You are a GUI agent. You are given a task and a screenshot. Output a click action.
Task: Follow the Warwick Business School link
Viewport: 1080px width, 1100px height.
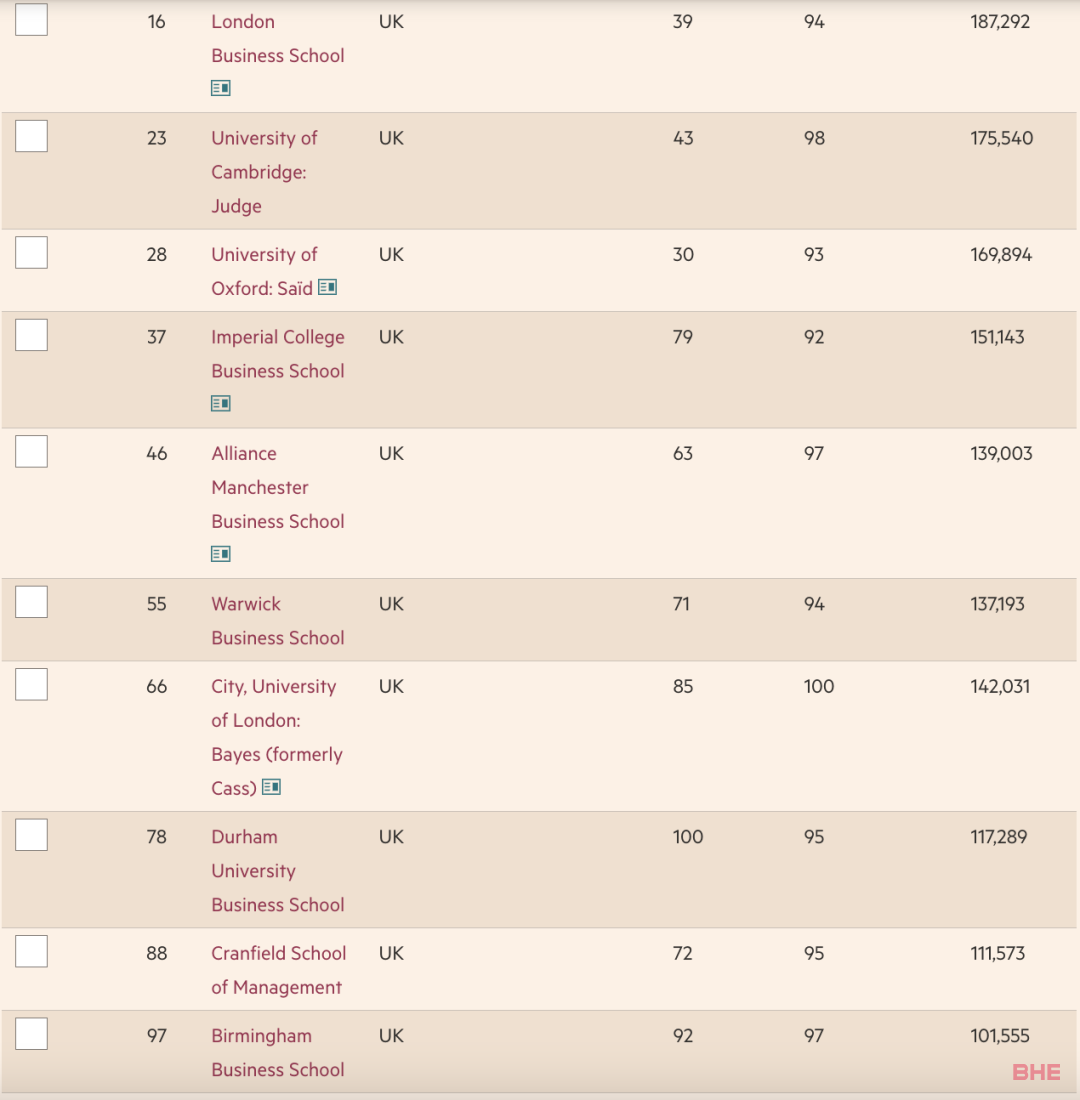click(278, 621)
